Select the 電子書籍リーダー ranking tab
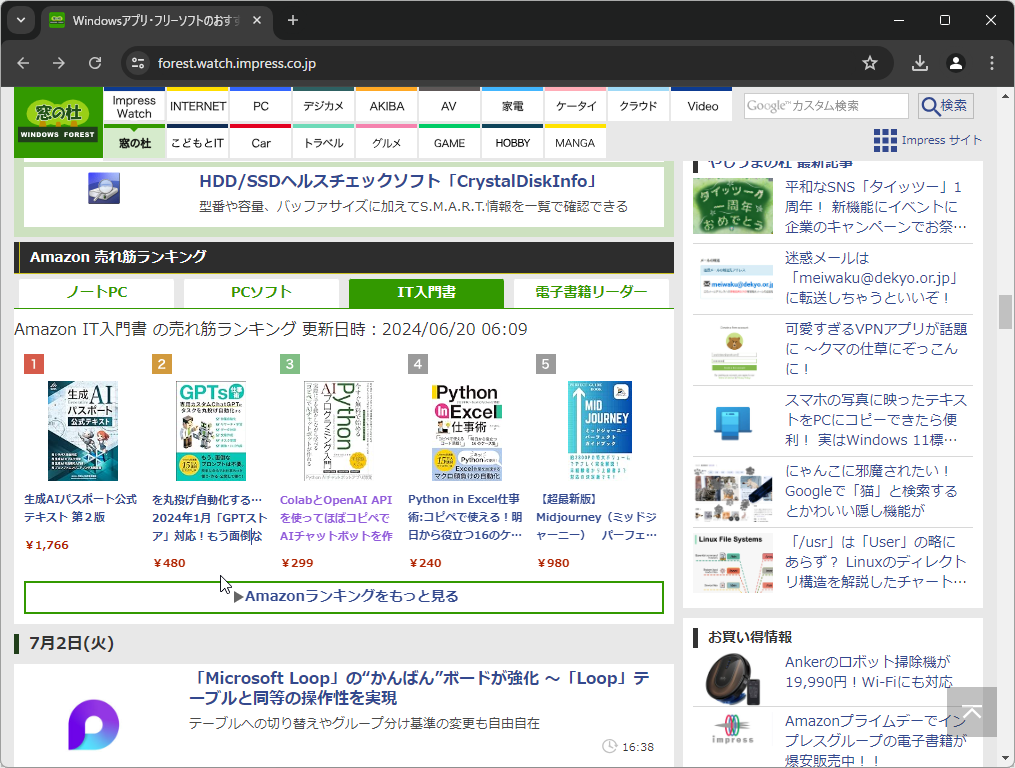Screen dimensions: 1015x768 point(591,293)
